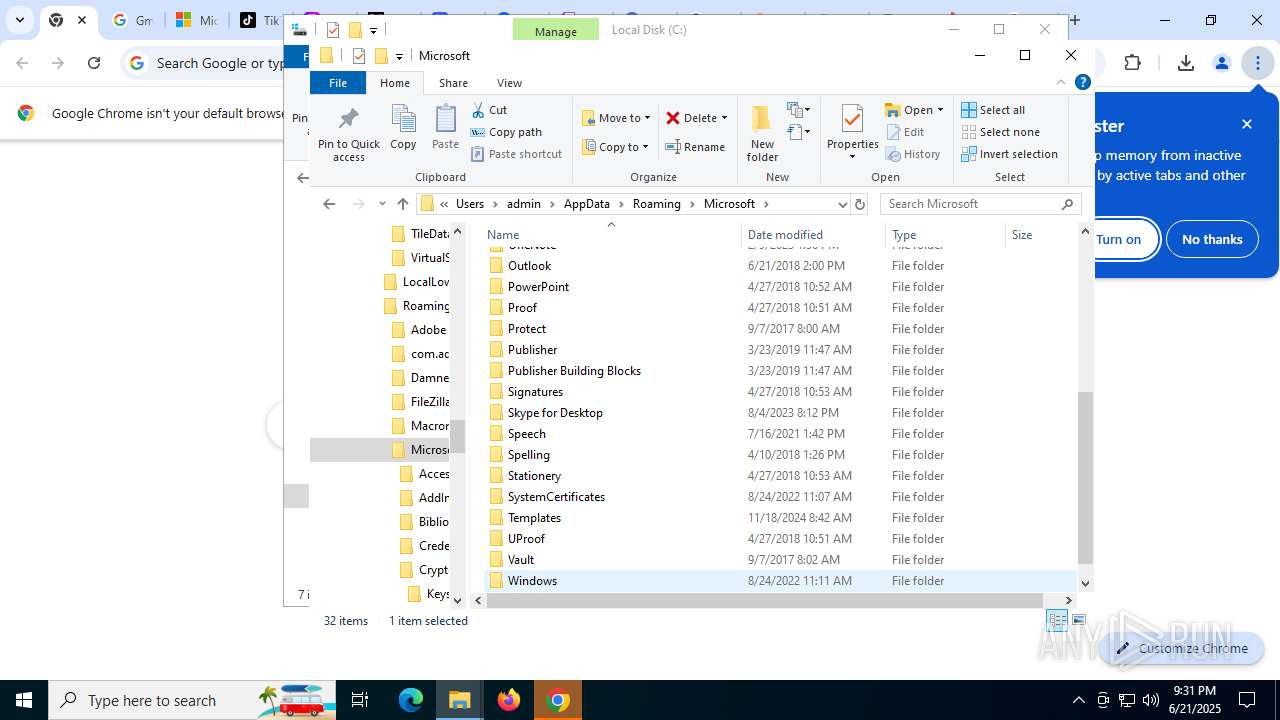Go back using Explorer back arrow
The width and height of the screenshot is (1280, 720).
pyautogui.click(x=329, y=204)
